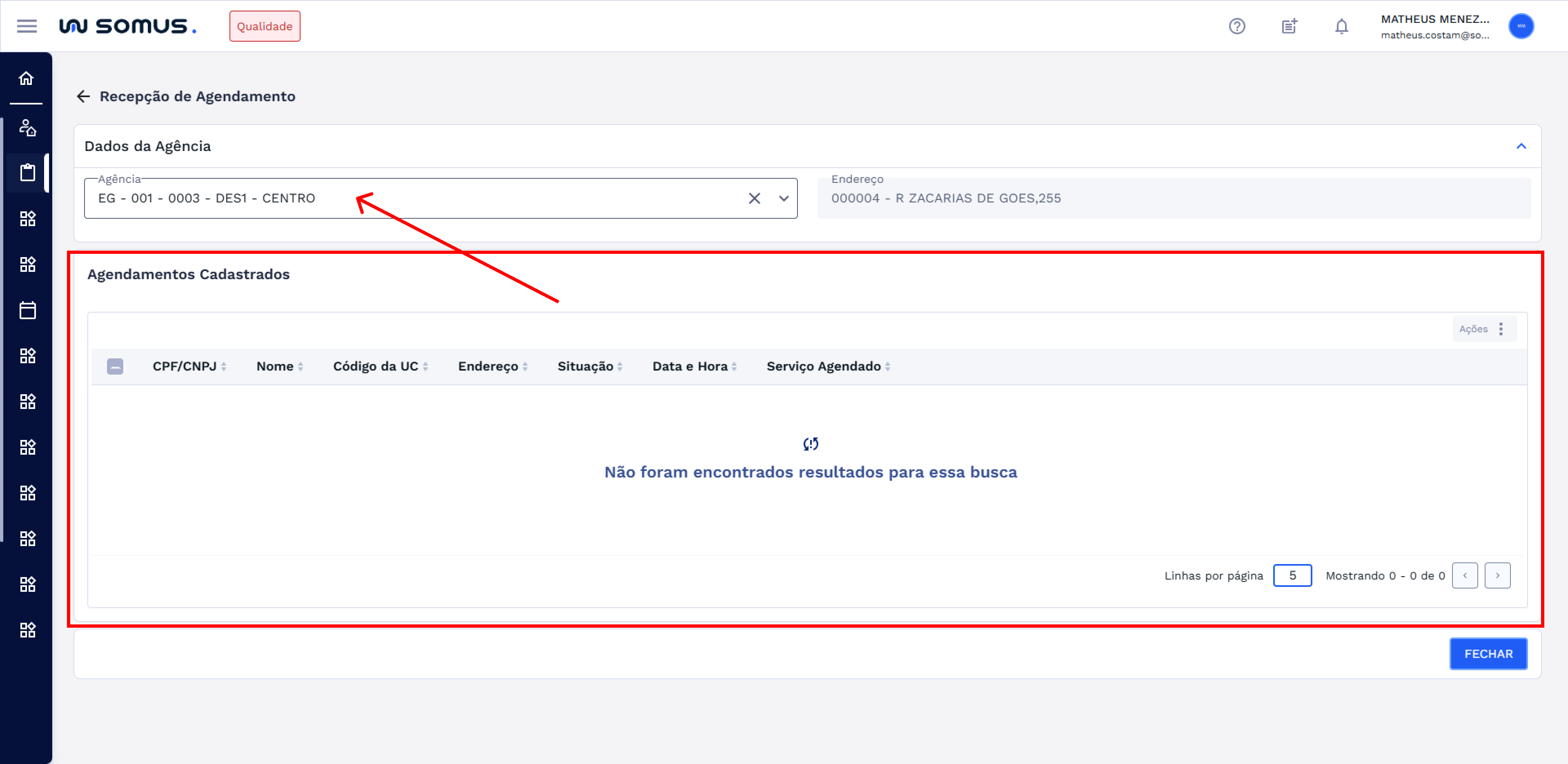The width and height of the screenshot is (1568, 764).
Task: Clear the selected Agência value
Action: pos(753,198)
